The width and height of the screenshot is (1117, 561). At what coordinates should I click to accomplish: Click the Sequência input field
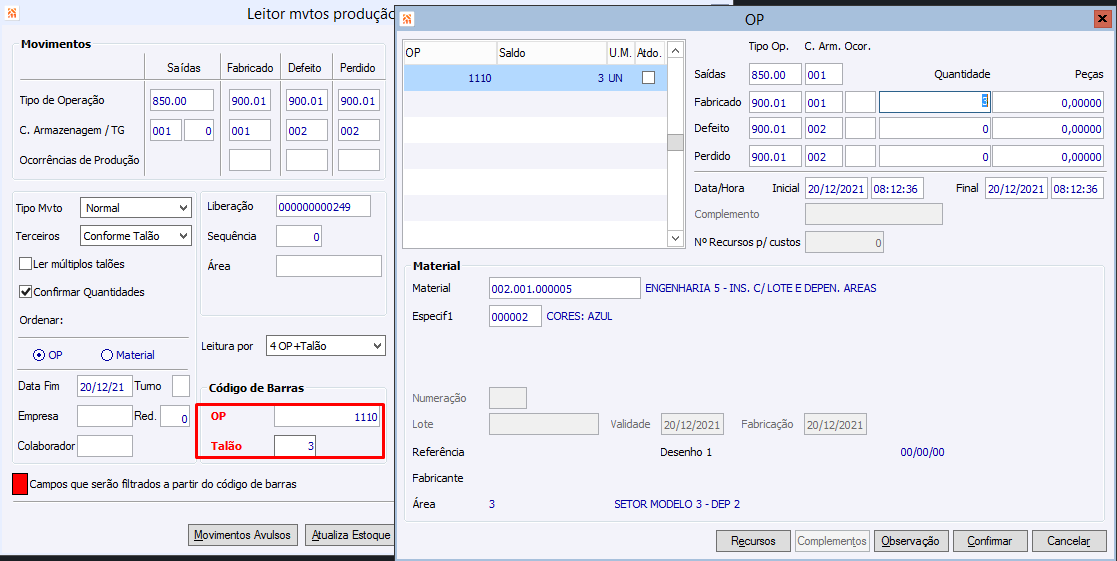[298, 236]
